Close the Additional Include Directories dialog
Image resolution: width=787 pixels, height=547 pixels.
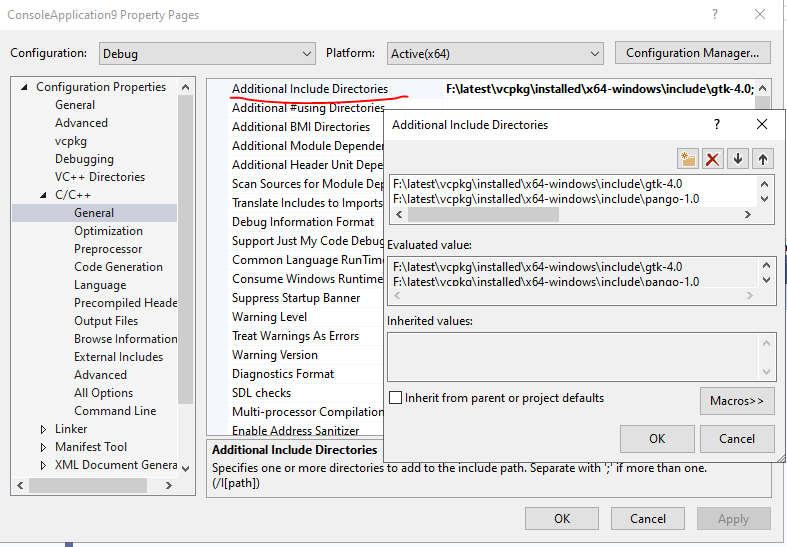click(x=761, y=124)
